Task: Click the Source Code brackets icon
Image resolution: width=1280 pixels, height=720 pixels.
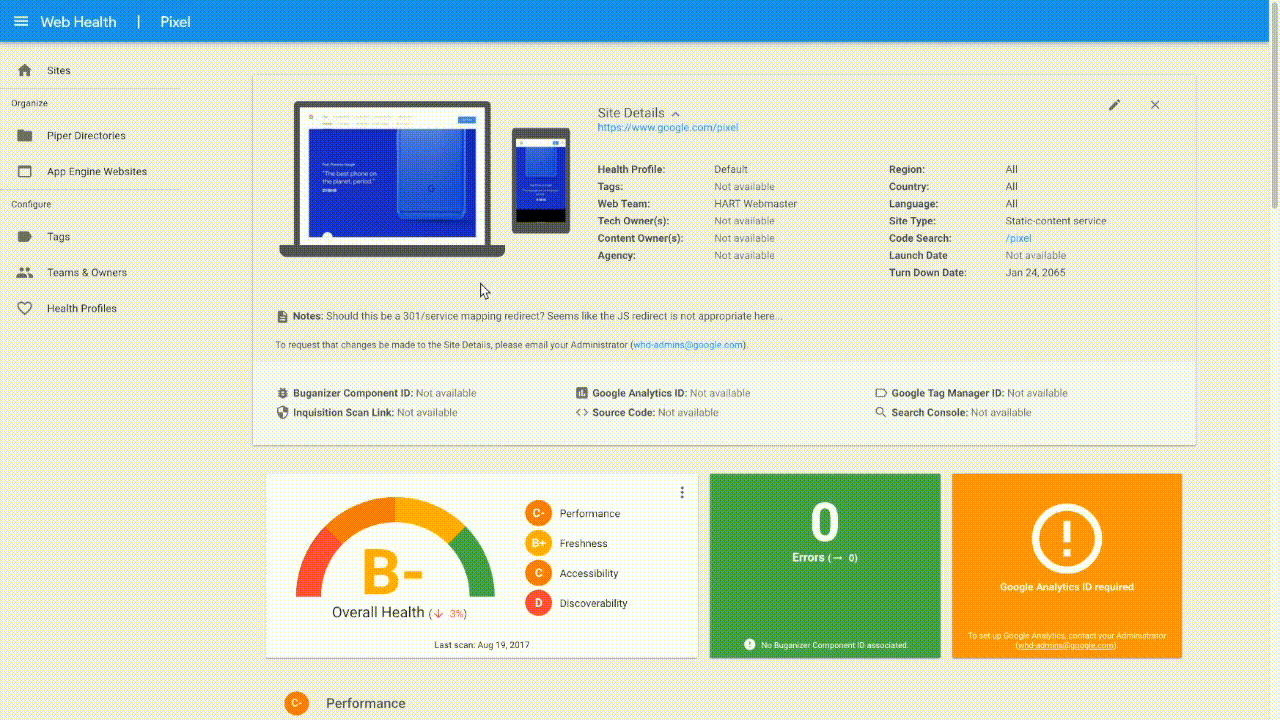Action: click(x=582, y=412)
